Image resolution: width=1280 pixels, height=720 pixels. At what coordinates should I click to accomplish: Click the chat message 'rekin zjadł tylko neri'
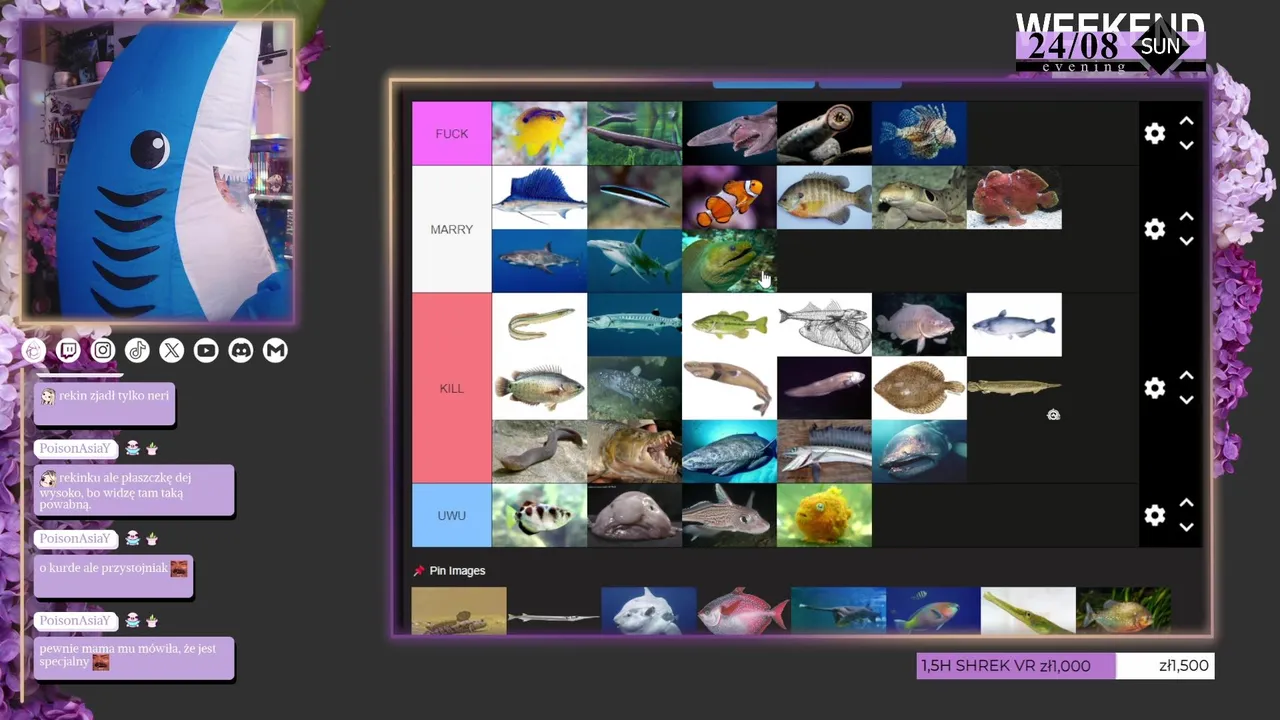tap(105, 402)
